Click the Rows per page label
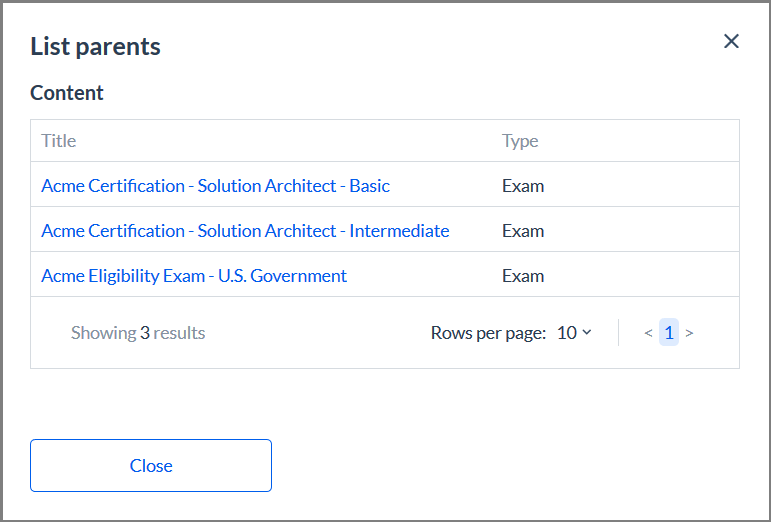This screenshot has width=771, height=522. coord(488,333)
